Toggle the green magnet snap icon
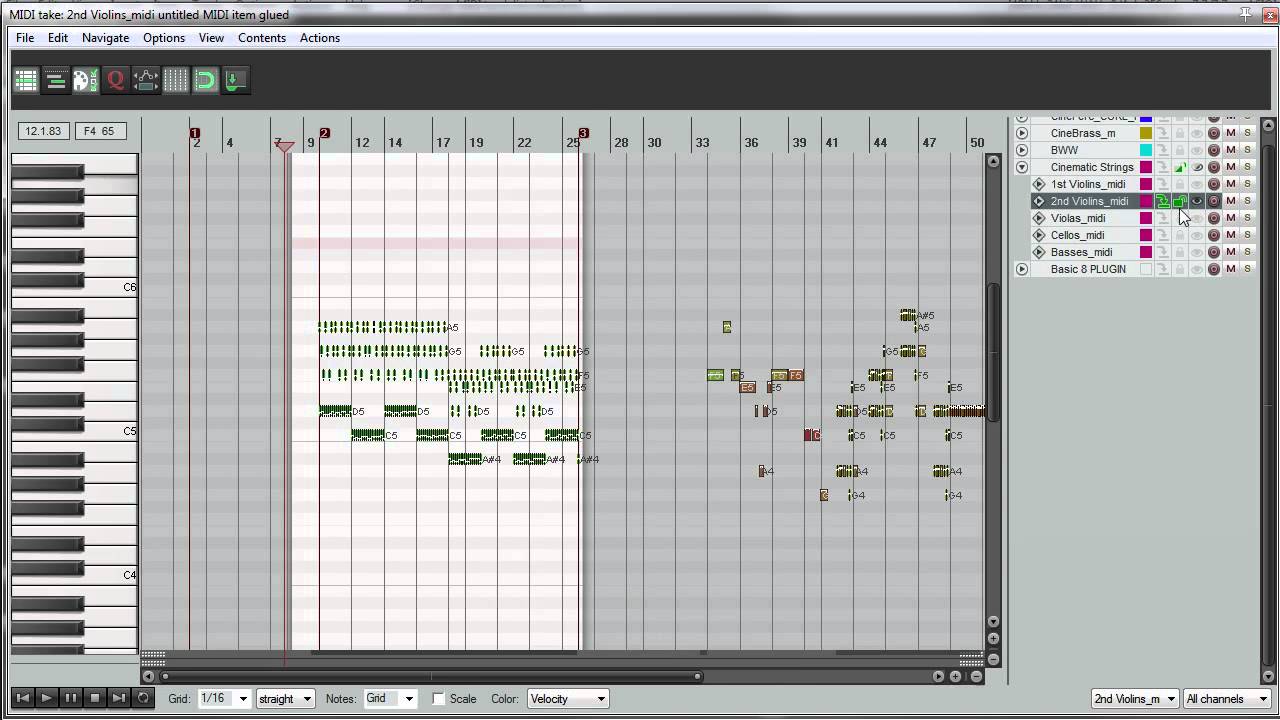The height and width of the screenshot is (720, 1280). point(205,81)
